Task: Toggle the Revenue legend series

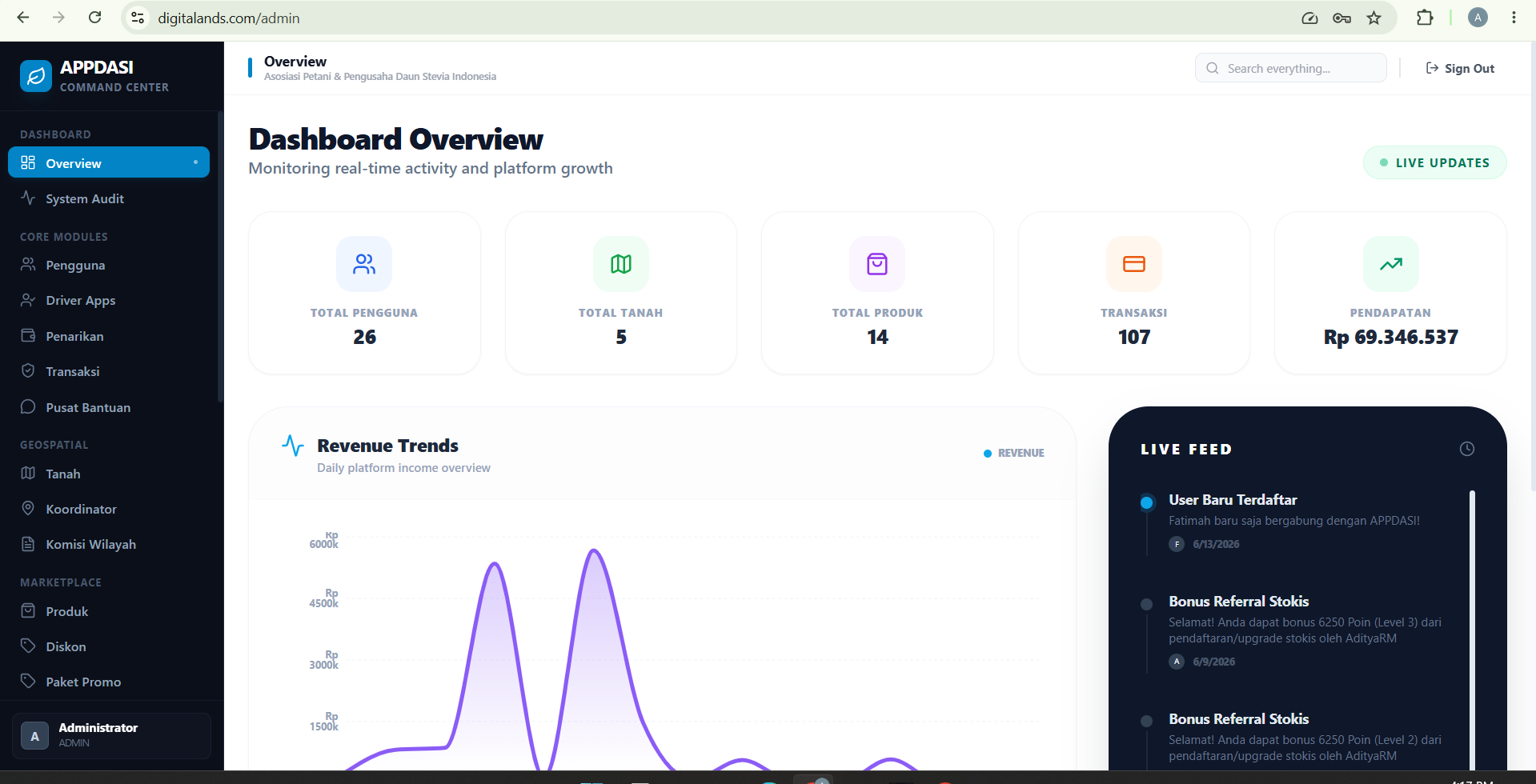Action: click(1013, 453)
